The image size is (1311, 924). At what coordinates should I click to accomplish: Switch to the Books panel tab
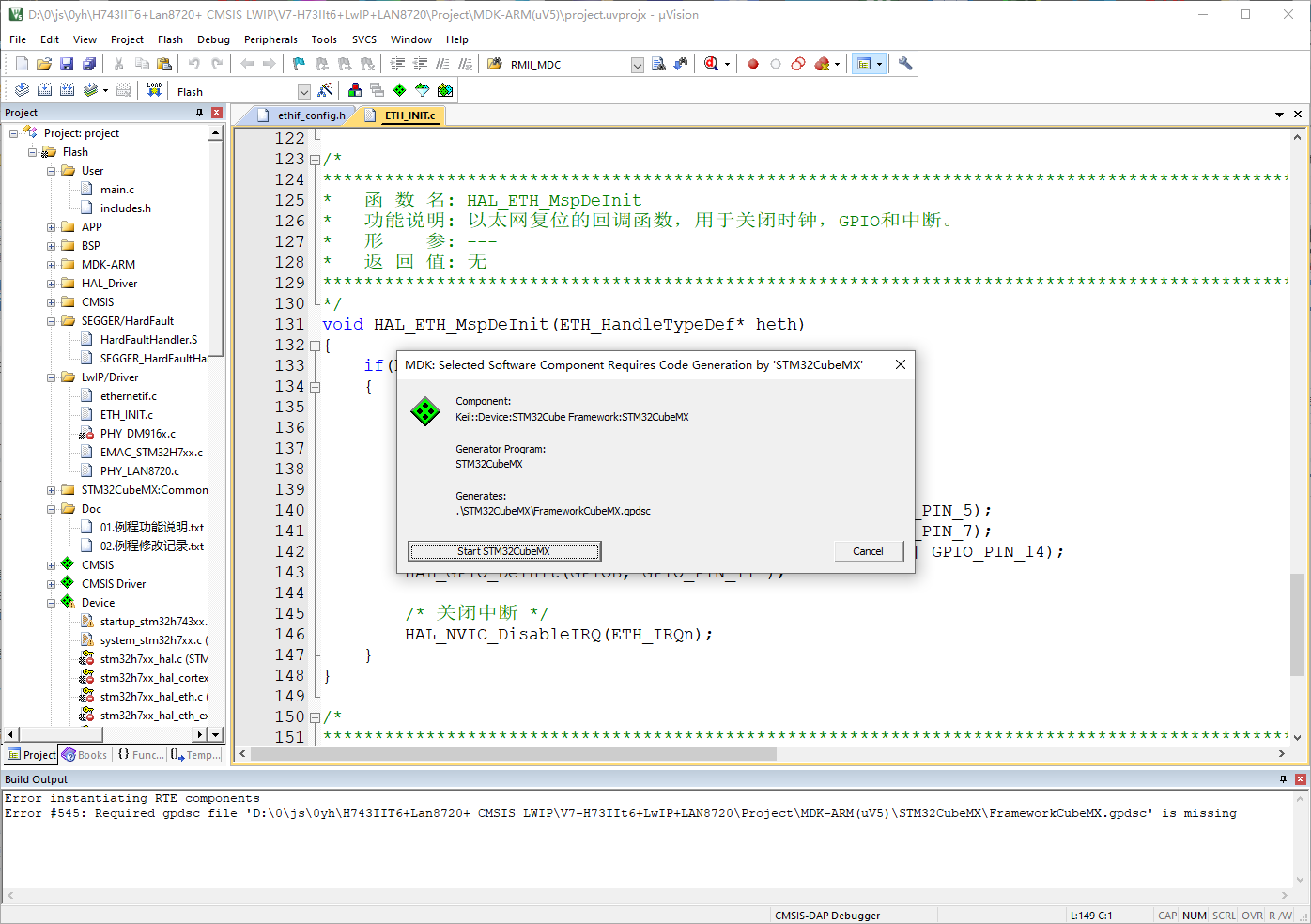tap(85, 755)
